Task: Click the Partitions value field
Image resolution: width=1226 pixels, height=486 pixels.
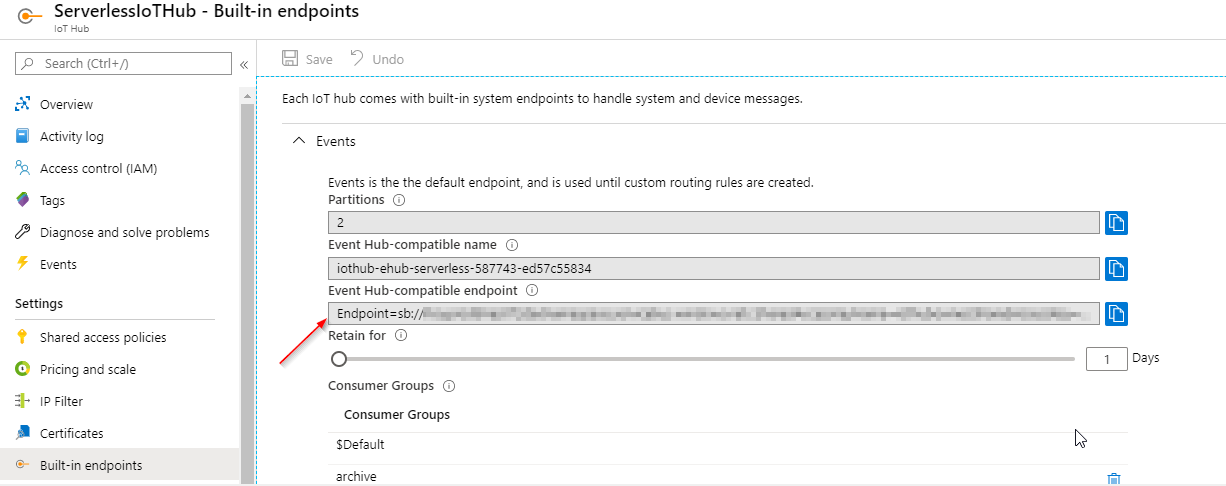Action: pos(714,222)
